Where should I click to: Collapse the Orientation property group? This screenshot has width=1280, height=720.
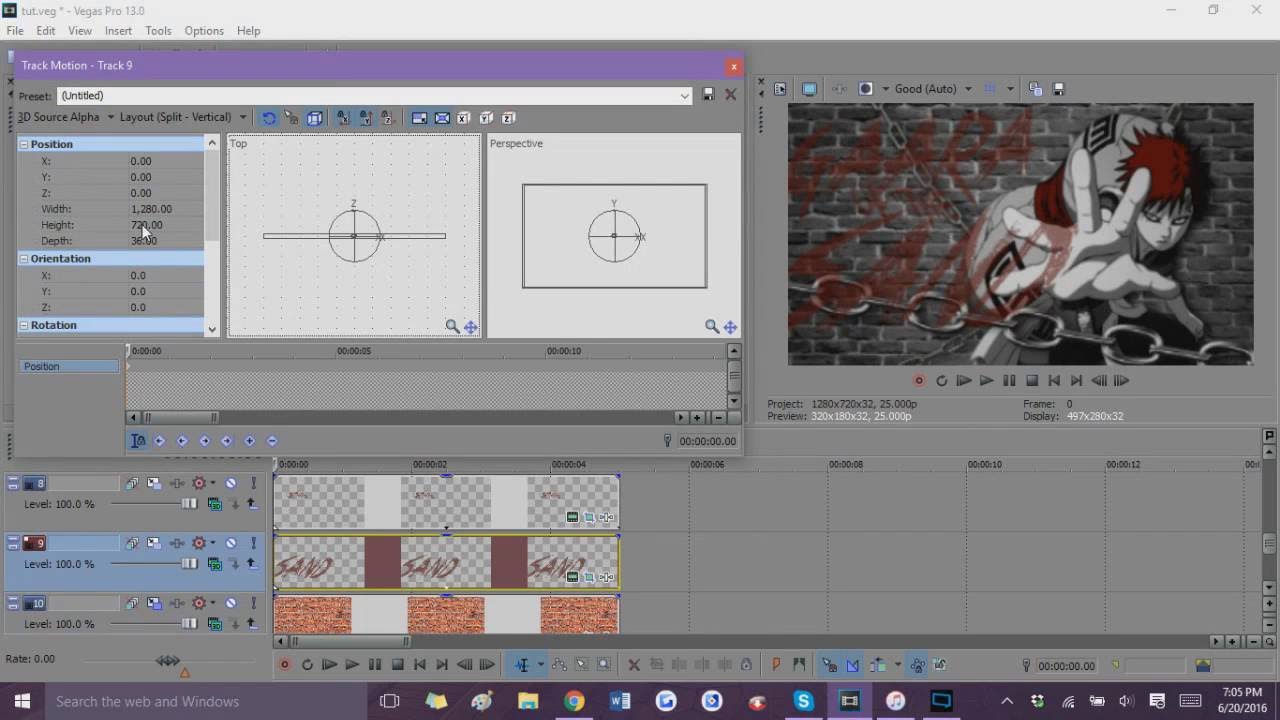(x=24, y=259)
